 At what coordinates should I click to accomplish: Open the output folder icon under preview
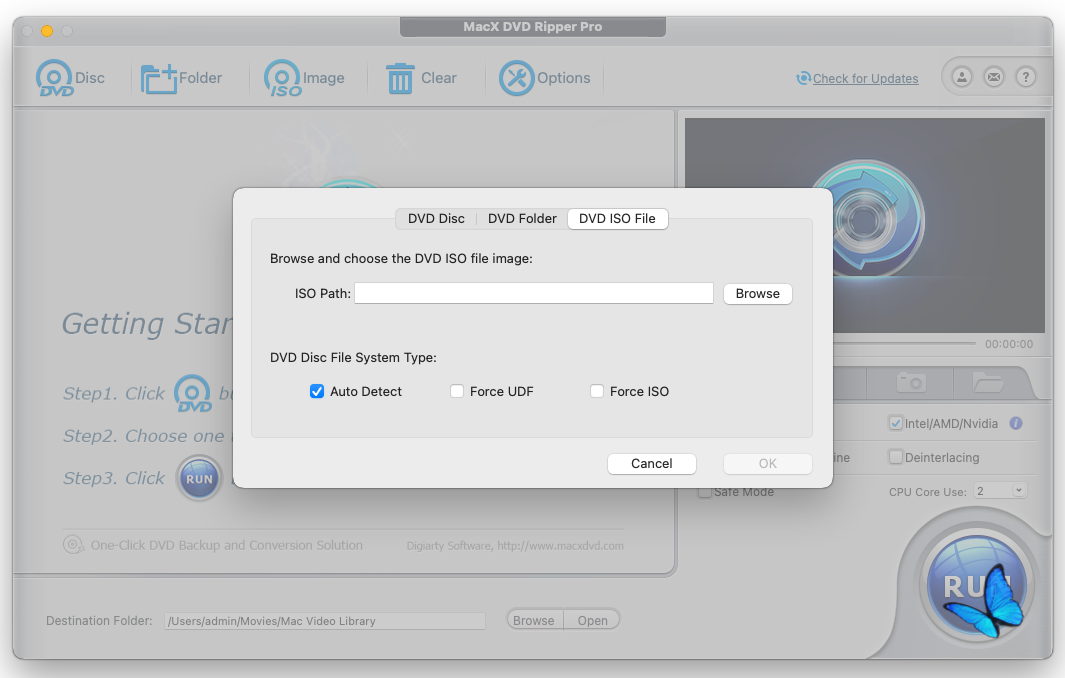[x=988, y=382]
